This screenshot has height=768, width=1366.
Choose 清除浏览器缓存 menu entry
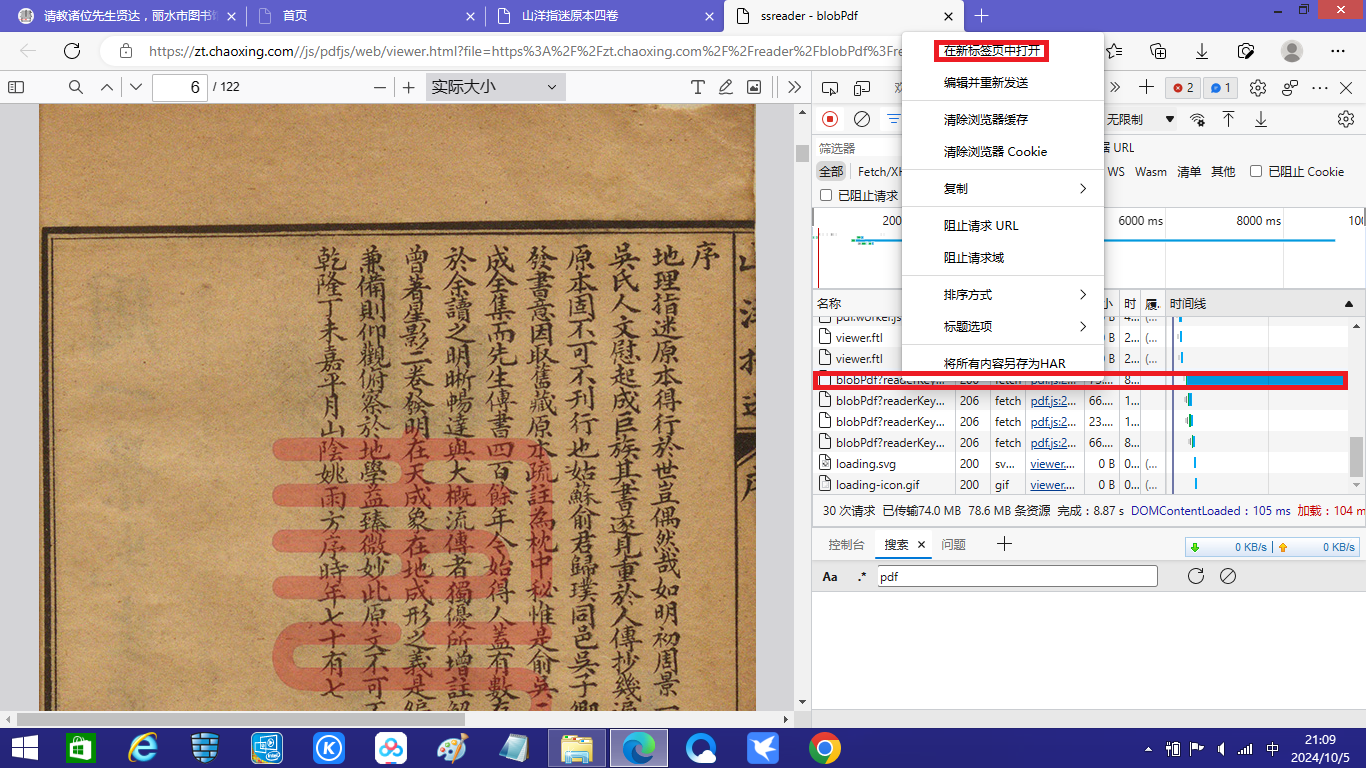coord(1003,119)
